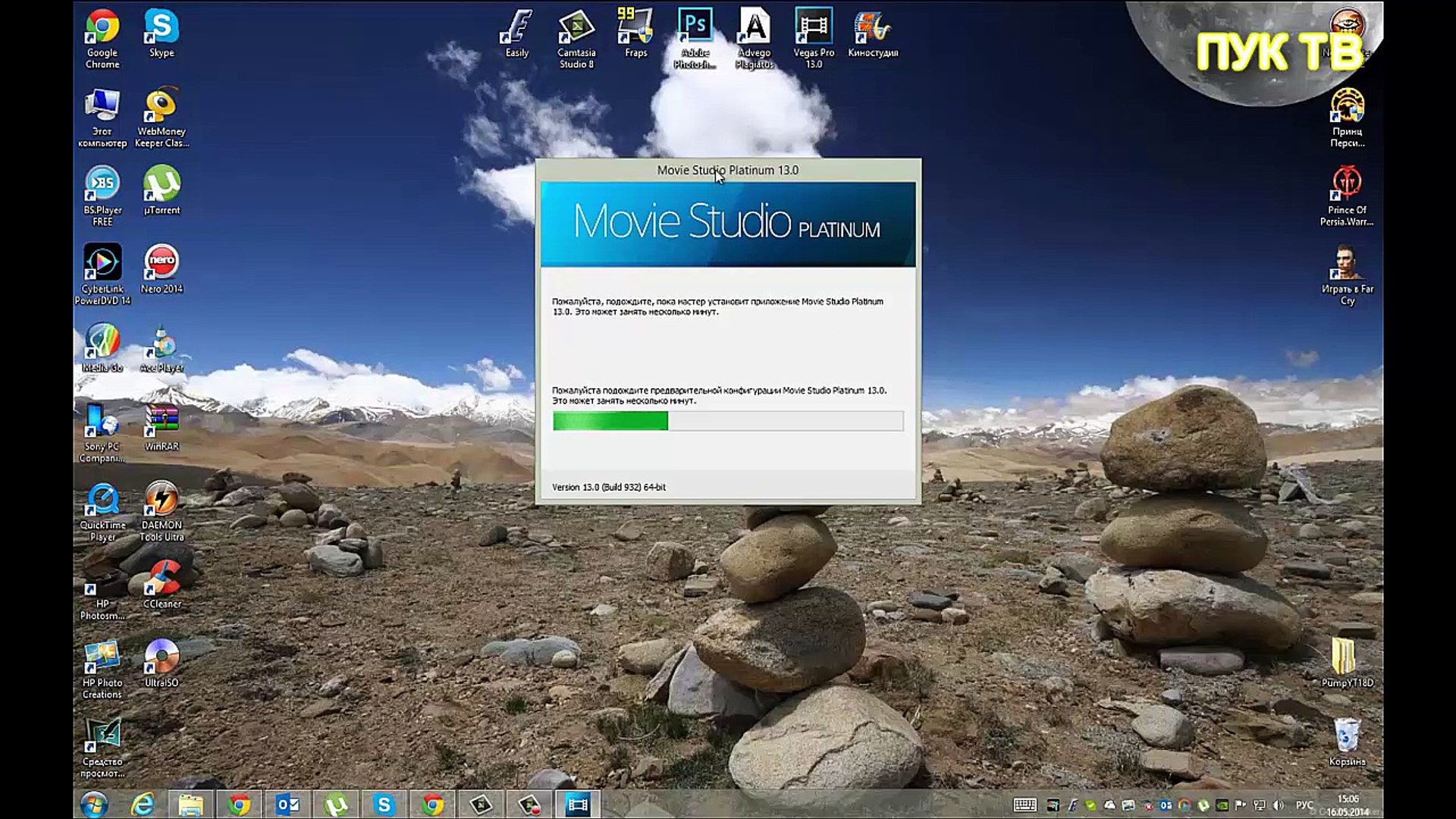Open HP Photo Creations shortcut
The image size is (1456, 819).
tap(102, 669)
